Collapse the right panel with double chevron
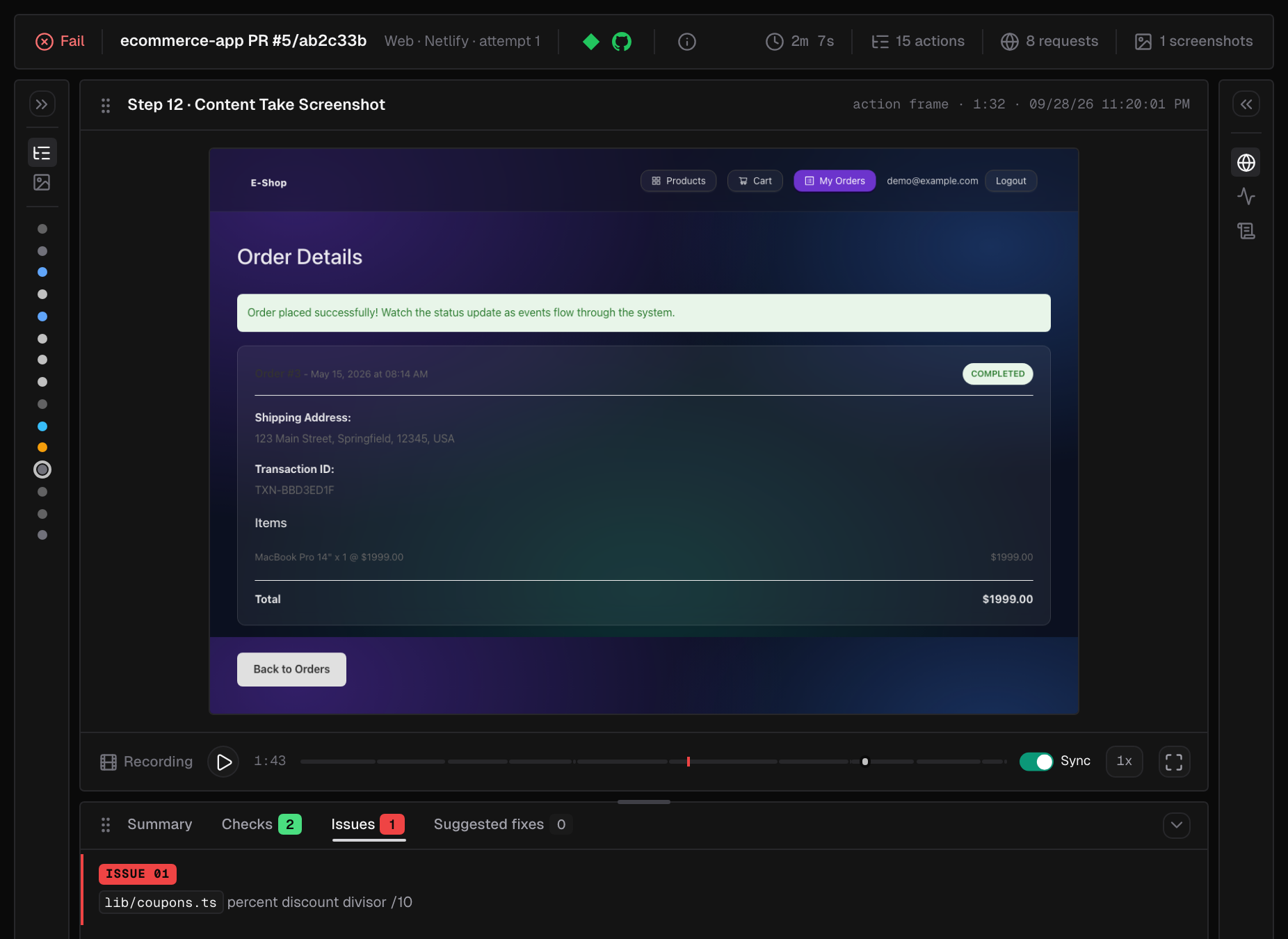Screen dimensions: 1288x939 click(1246, 104)
